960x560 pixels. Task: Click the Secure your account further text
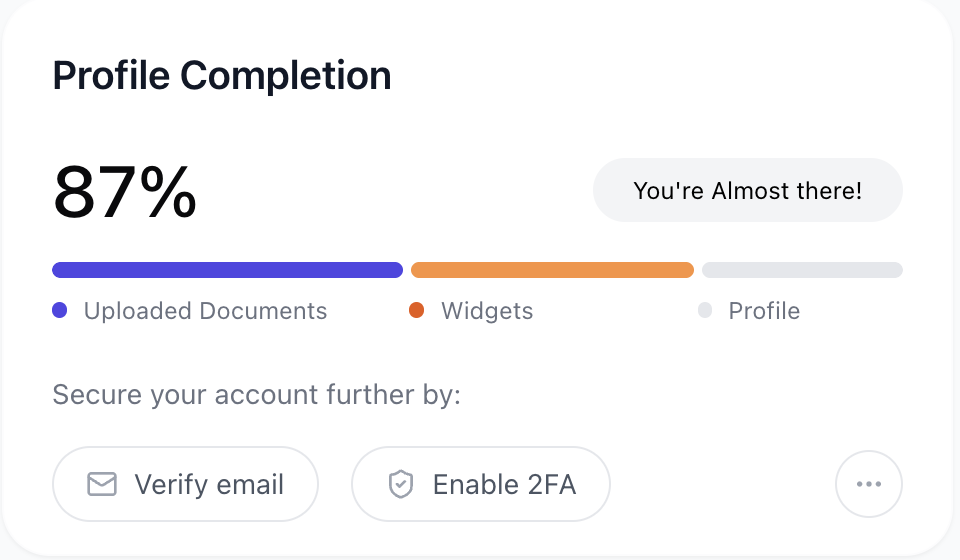coord(257,395)
